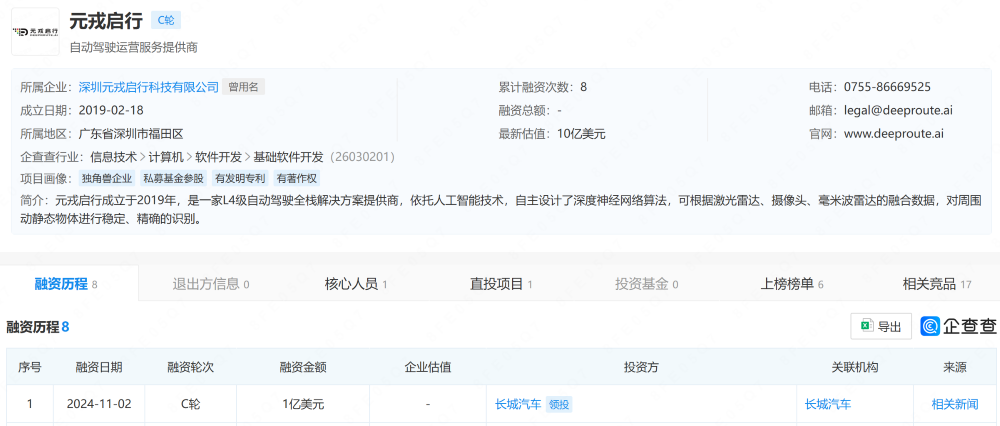Open 长城汽车 in the 关联机构 column
Viewport: 1000px width, 426px height.
tap(828, 404)
